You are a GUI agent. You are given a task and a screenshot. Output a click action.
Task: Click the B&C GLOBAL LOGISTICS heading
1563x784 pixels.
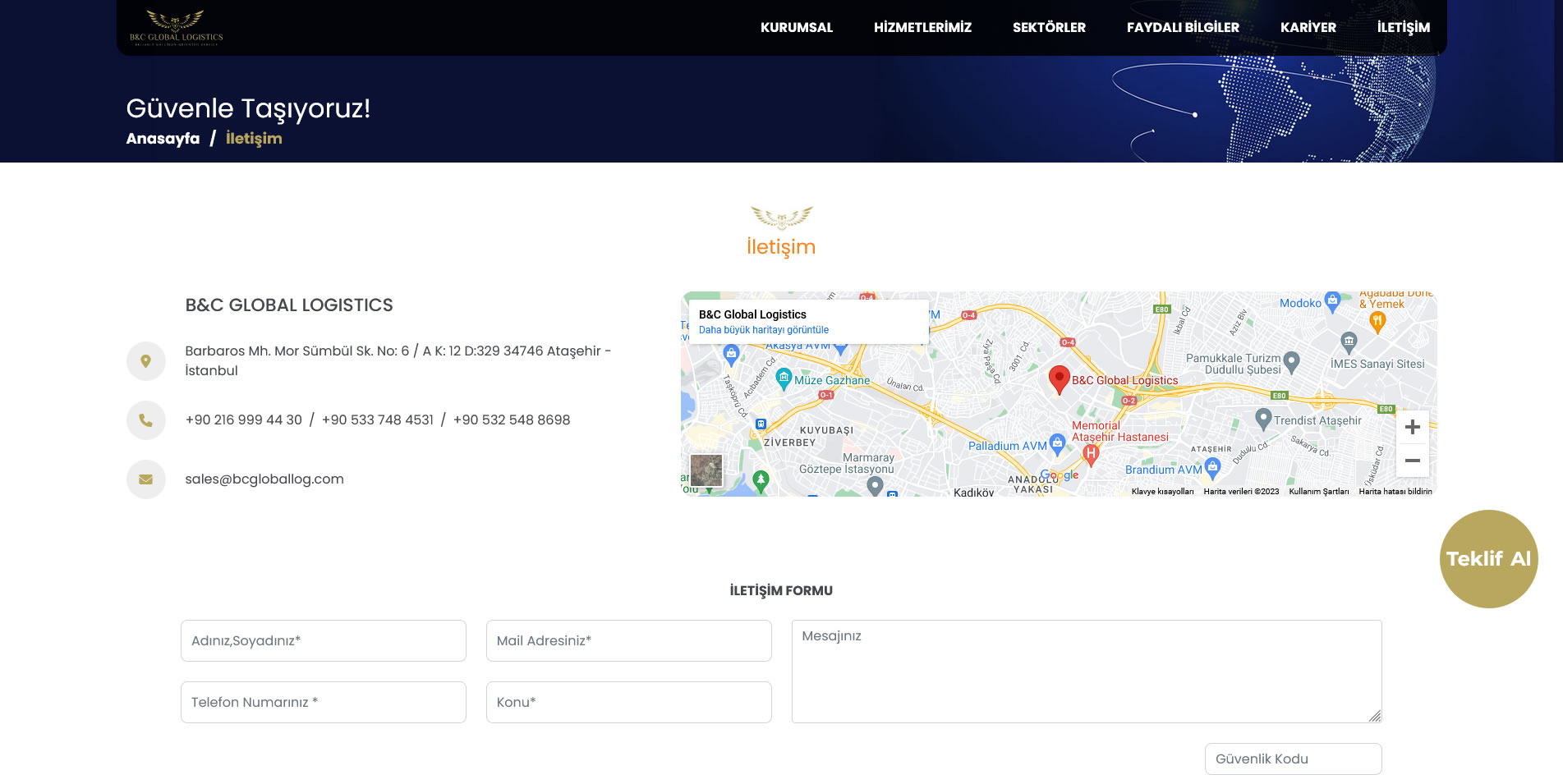coord(289,305)
